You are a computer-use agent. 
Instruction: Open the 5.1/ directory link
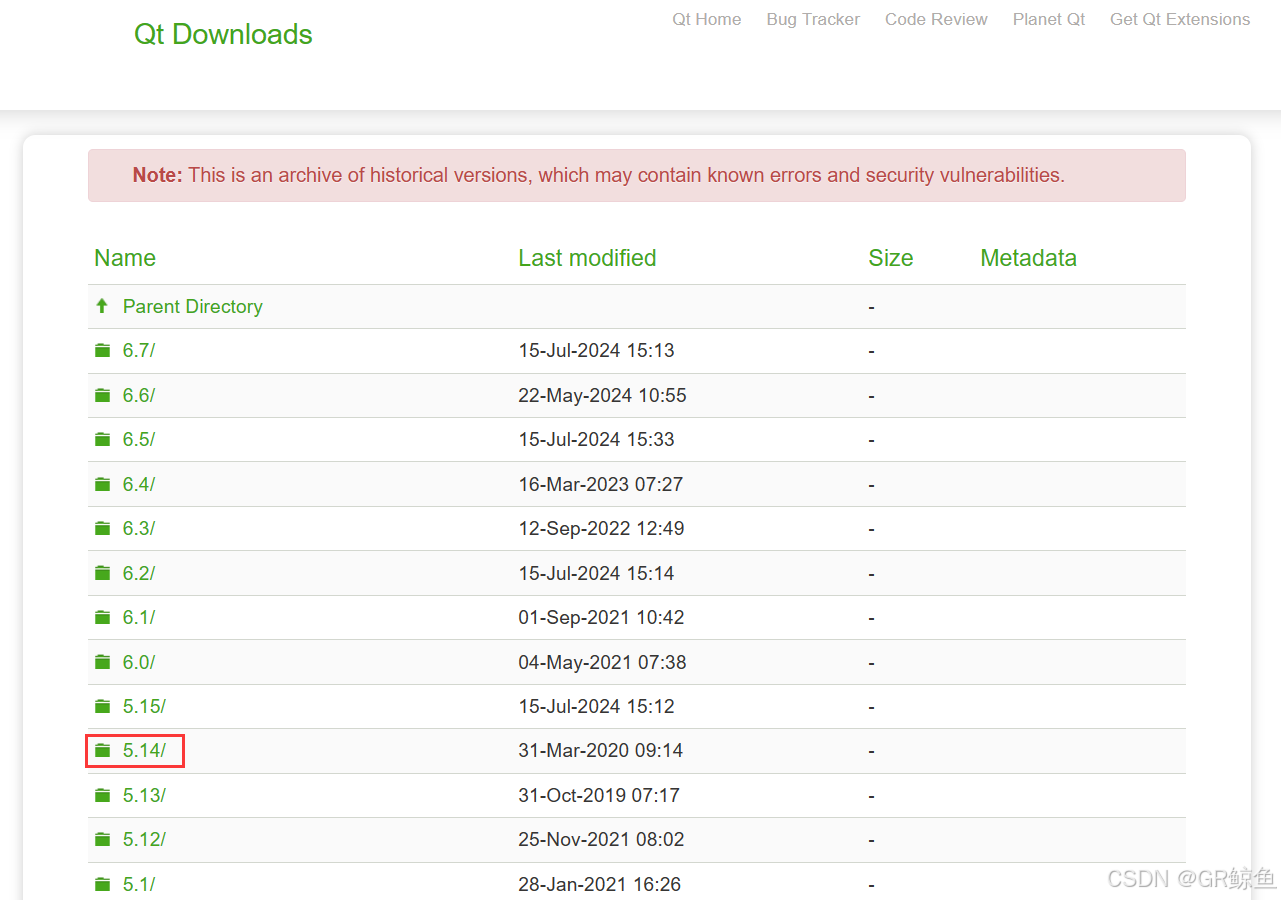tap(139, 884)
